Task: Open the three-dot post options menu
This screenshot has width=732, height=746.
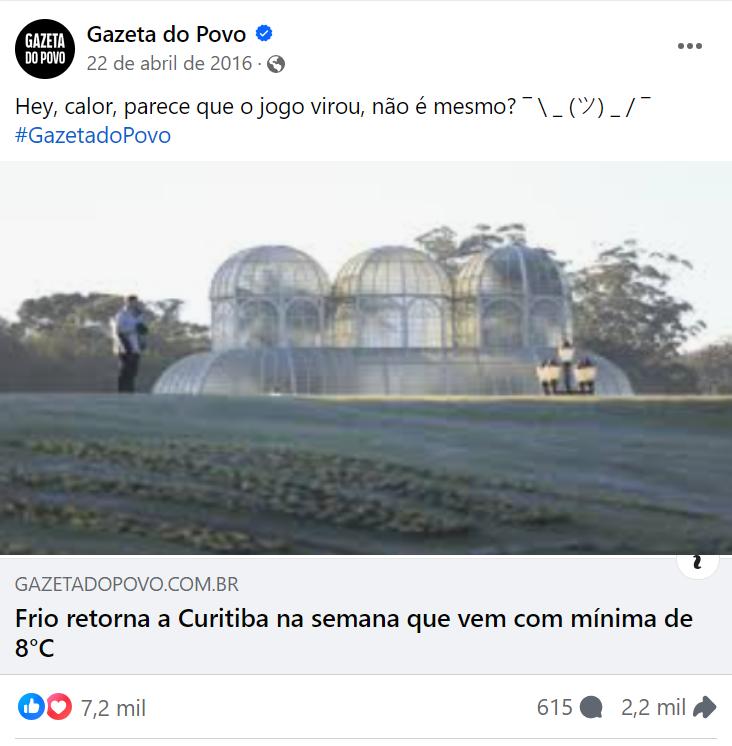Action: pos(690,46)
